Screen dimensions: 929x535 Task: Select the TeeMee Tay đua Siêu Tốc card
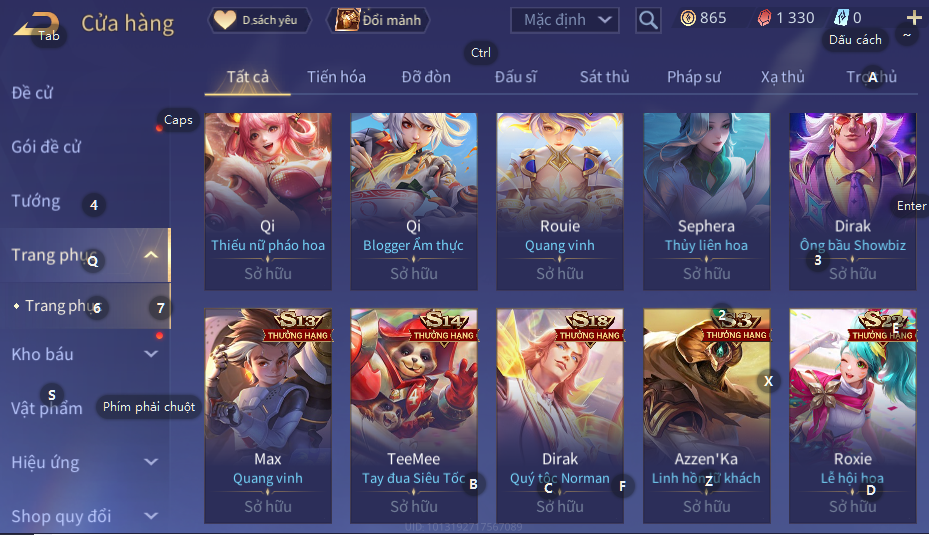tap(414, 416)
